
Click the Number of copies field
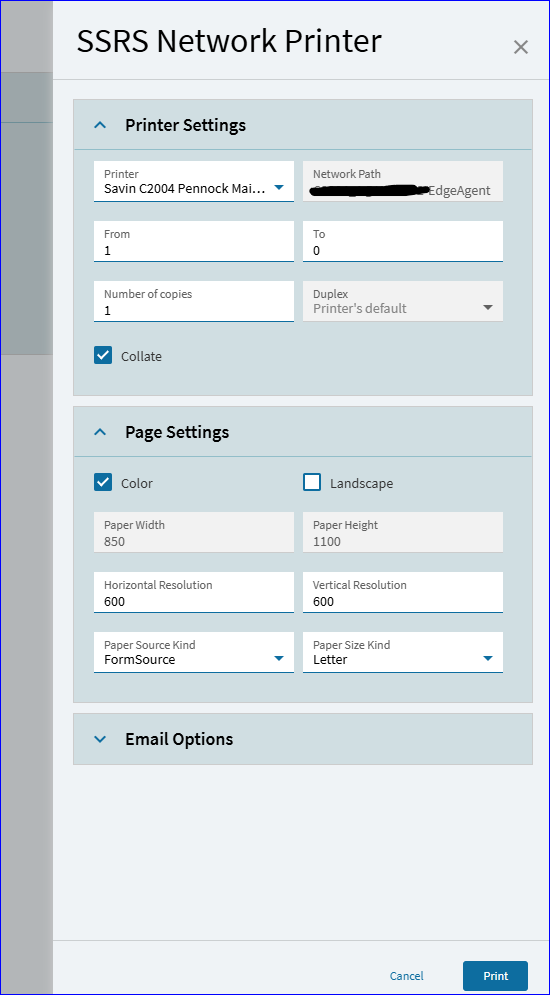193,301
